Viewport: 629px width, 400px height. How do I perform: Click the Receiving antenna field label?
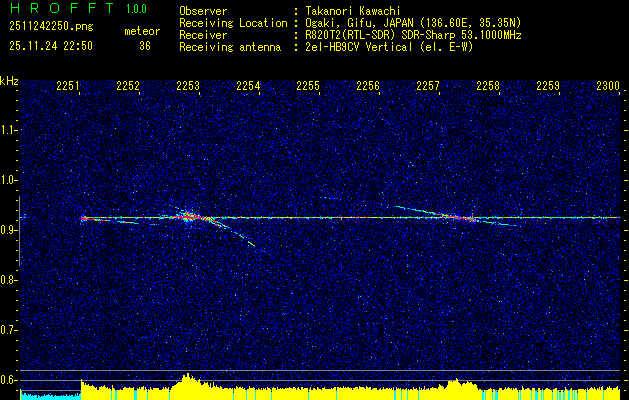coord(230,47)
